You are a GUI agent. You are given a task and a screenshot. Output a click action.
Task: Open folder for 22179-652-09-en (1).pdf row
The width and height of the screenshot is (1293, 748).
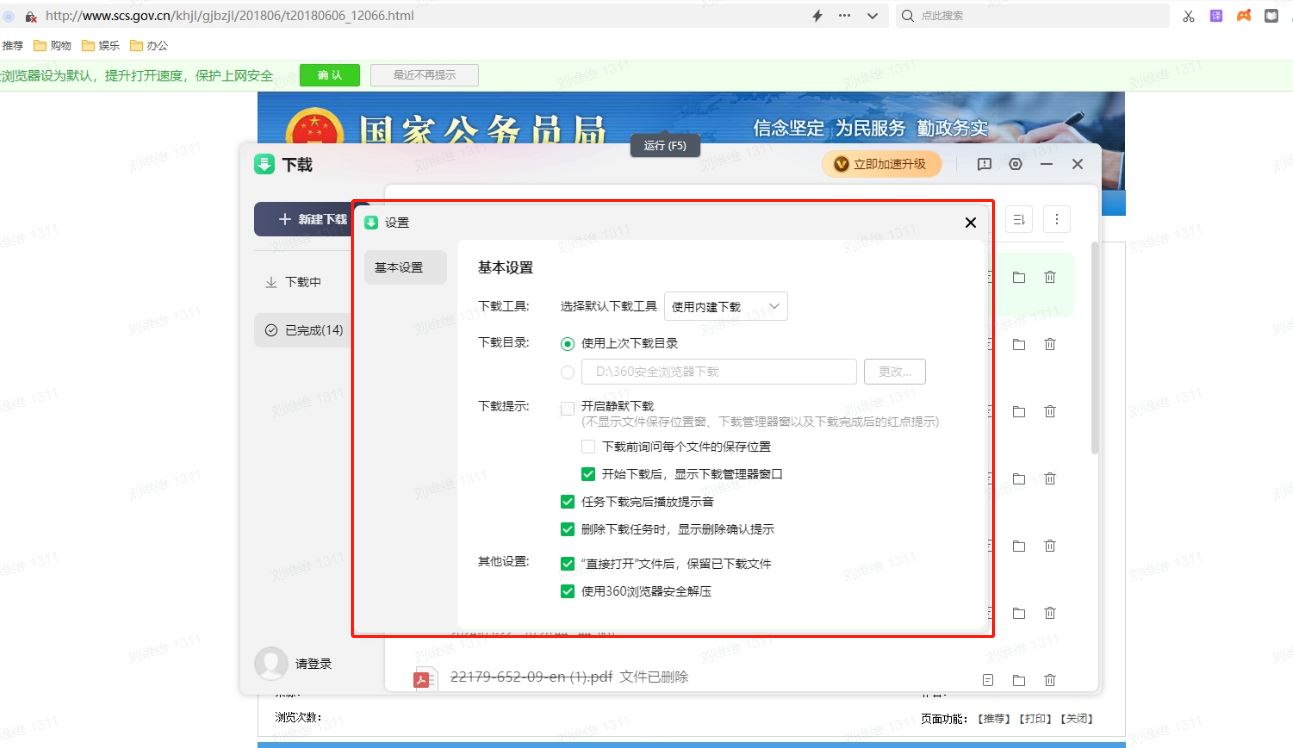point(1018,680)
